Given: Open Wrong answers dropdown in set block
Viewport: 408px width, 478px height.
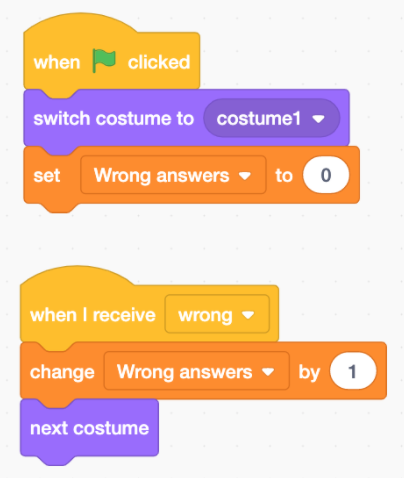Looking at the screenshot, I should coord(173,175).
